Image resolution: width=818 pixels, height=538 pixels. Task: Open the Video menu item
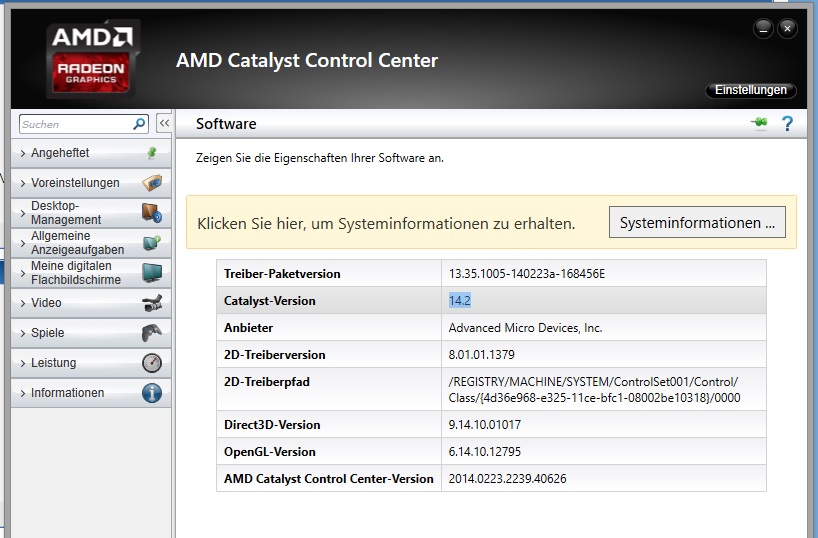coord(91,303)
